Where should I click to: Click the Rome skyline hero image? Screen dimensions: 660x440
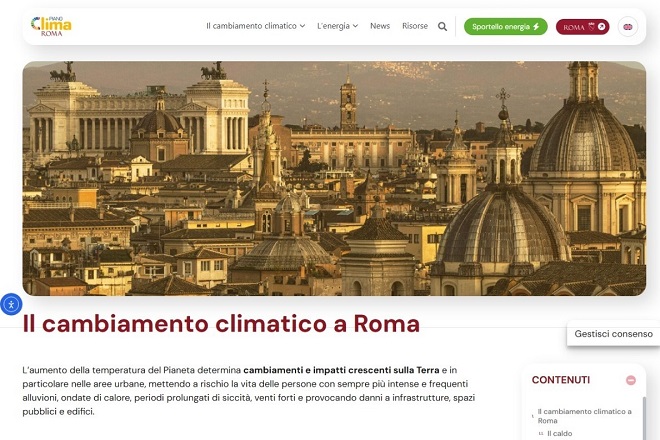click(334, 179)
